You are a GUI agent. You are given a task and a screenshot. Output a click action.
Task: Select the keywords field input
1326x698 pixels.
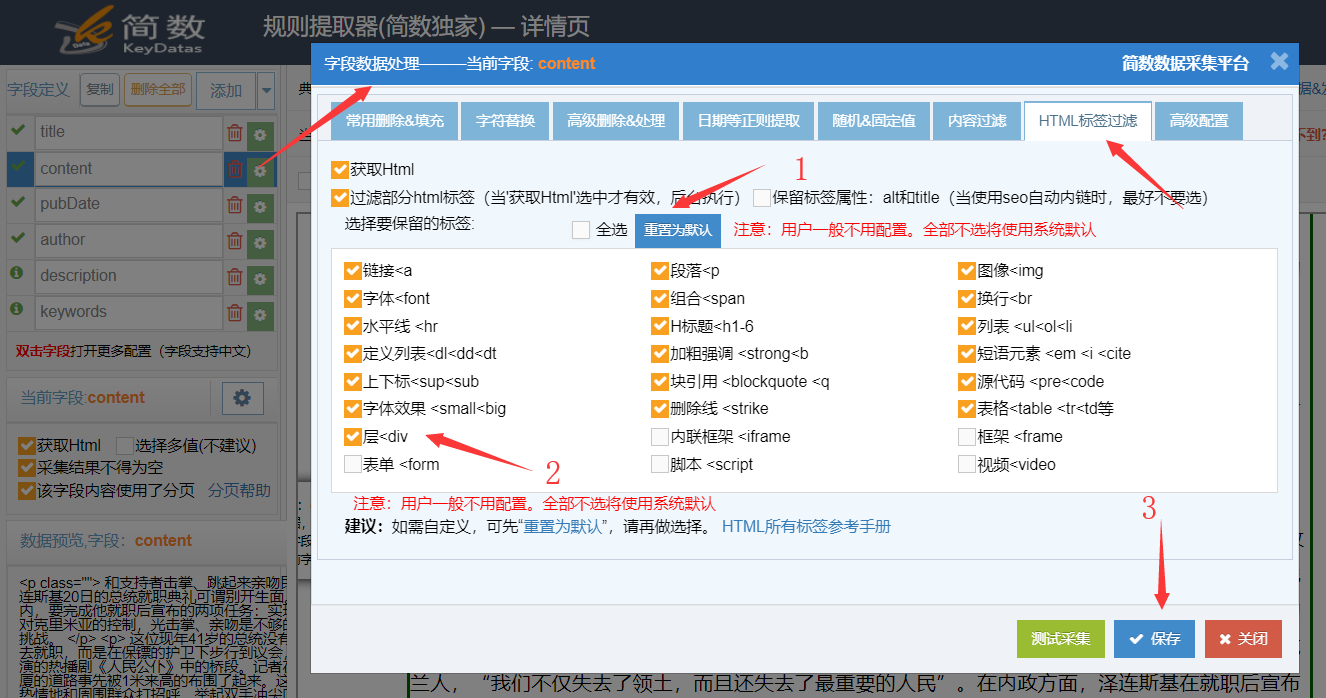click(x=129, y=312)
